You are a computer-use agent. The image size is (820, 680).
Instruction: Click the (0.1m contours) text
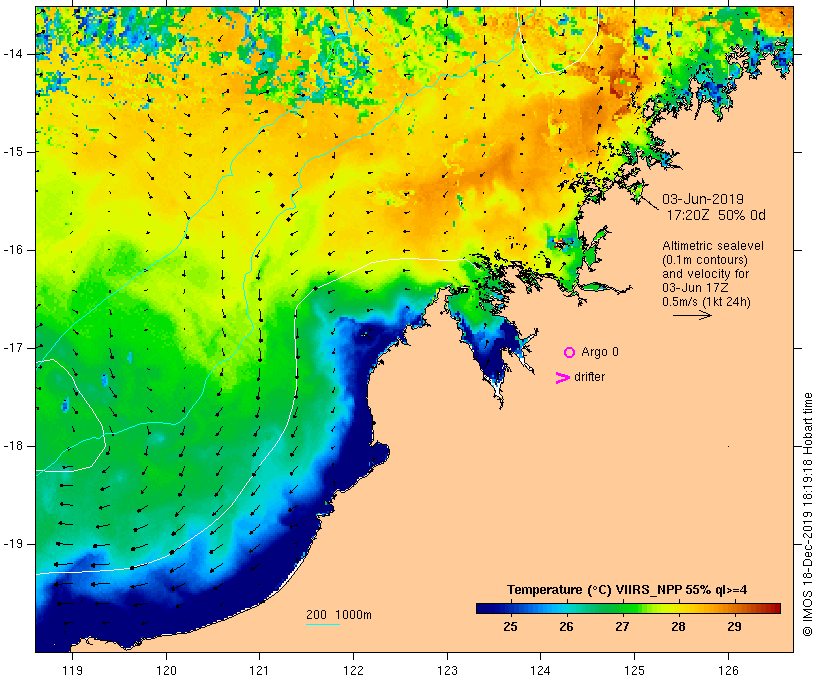pos(704,260)
